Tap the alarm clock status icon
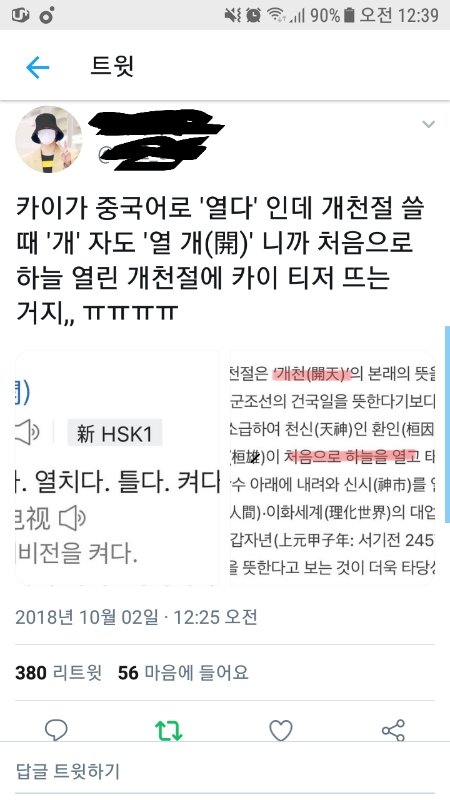450x800 pixels. pos(254,15)
